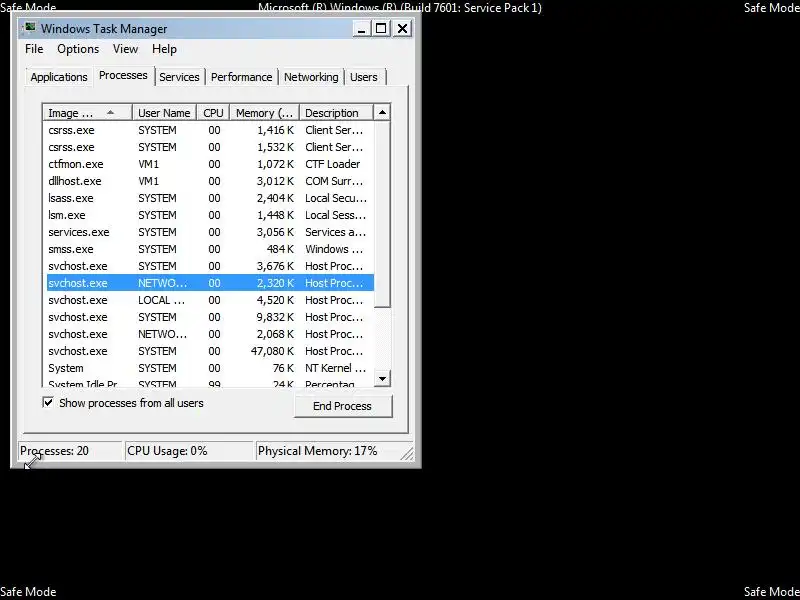Select svchost.exe run by LOCAL user
The width and height of the screenshot is (800, 600).
[210, 300]
